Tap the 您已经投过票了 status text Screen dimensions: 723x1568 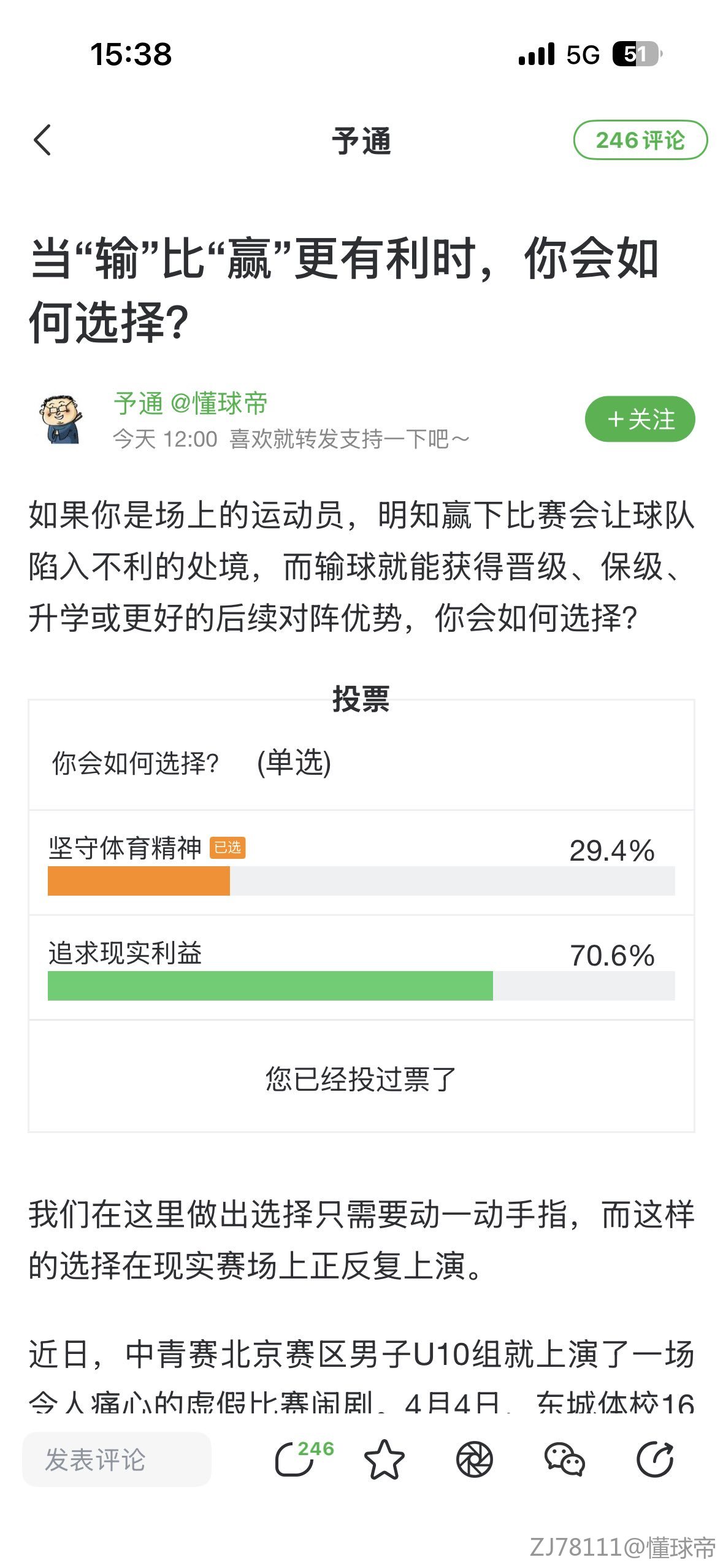point(361,1078)
